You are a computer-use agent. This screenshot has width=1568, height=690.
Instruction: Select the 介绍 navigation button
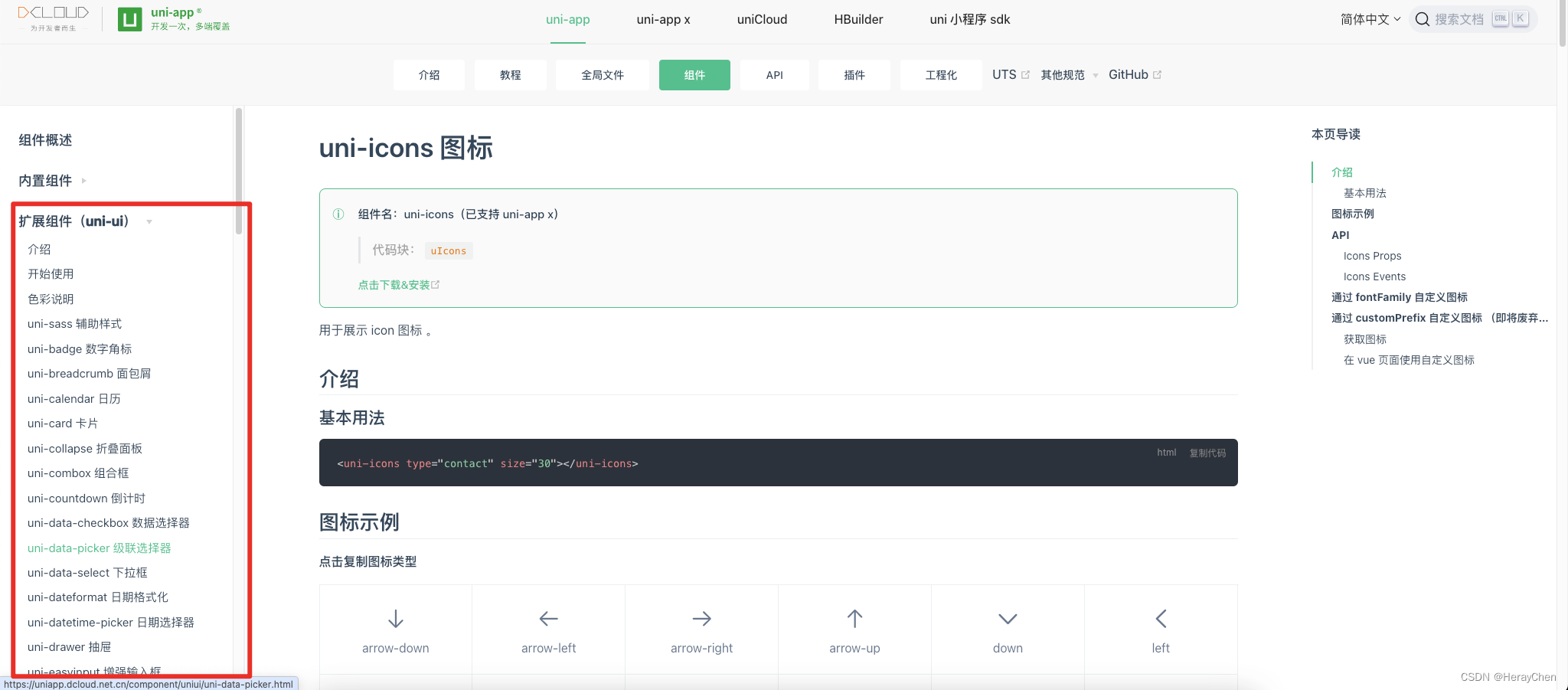(429, 75)
